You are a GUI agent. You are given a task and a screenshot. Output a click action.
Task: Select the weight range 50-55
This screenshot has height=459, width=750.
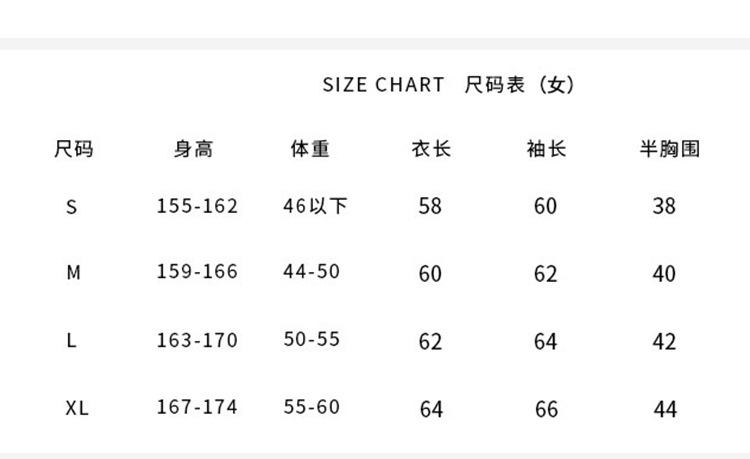(x=312, y=339)
